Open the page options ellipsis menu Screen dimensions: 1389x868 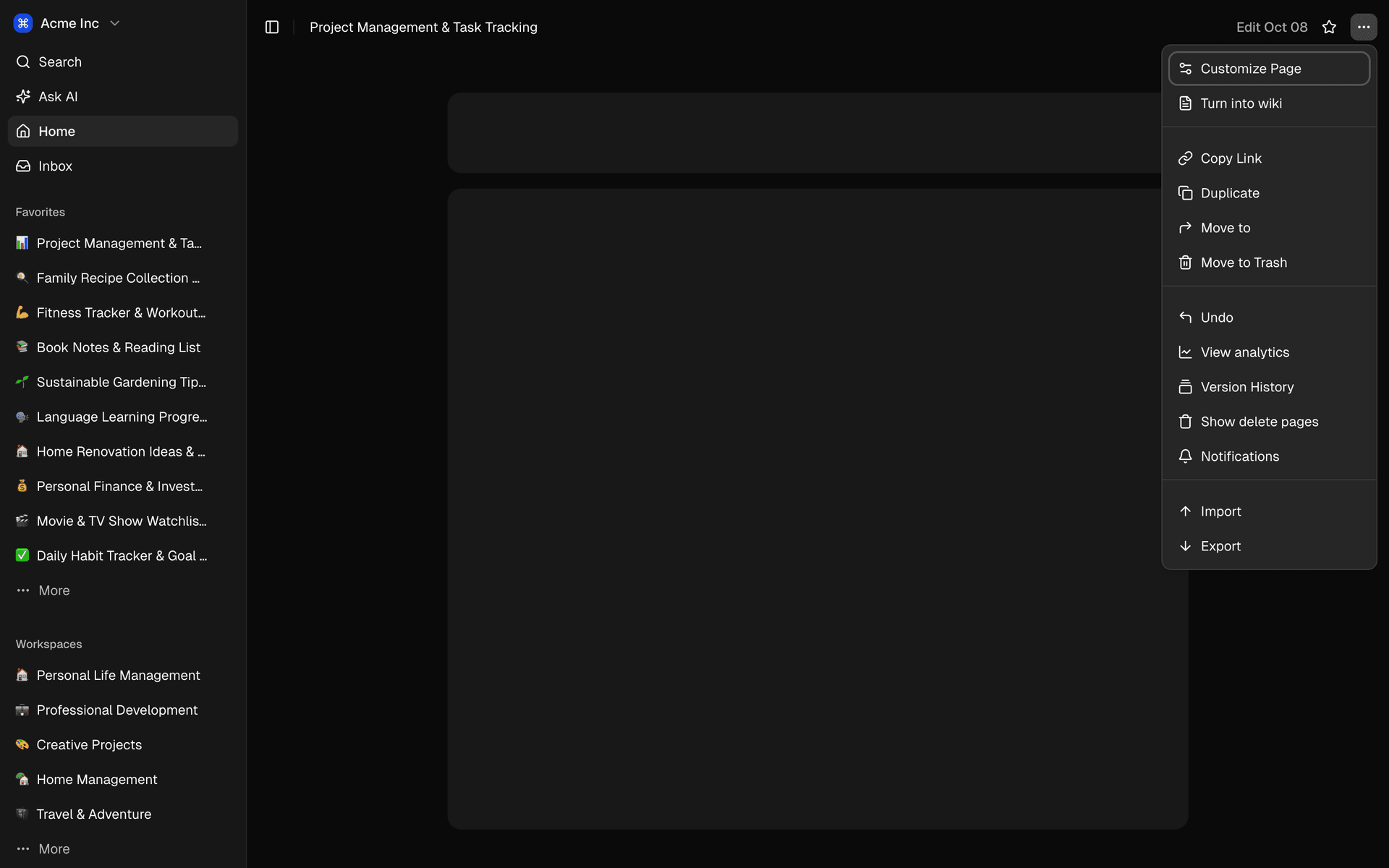[x=1365, y=27]
